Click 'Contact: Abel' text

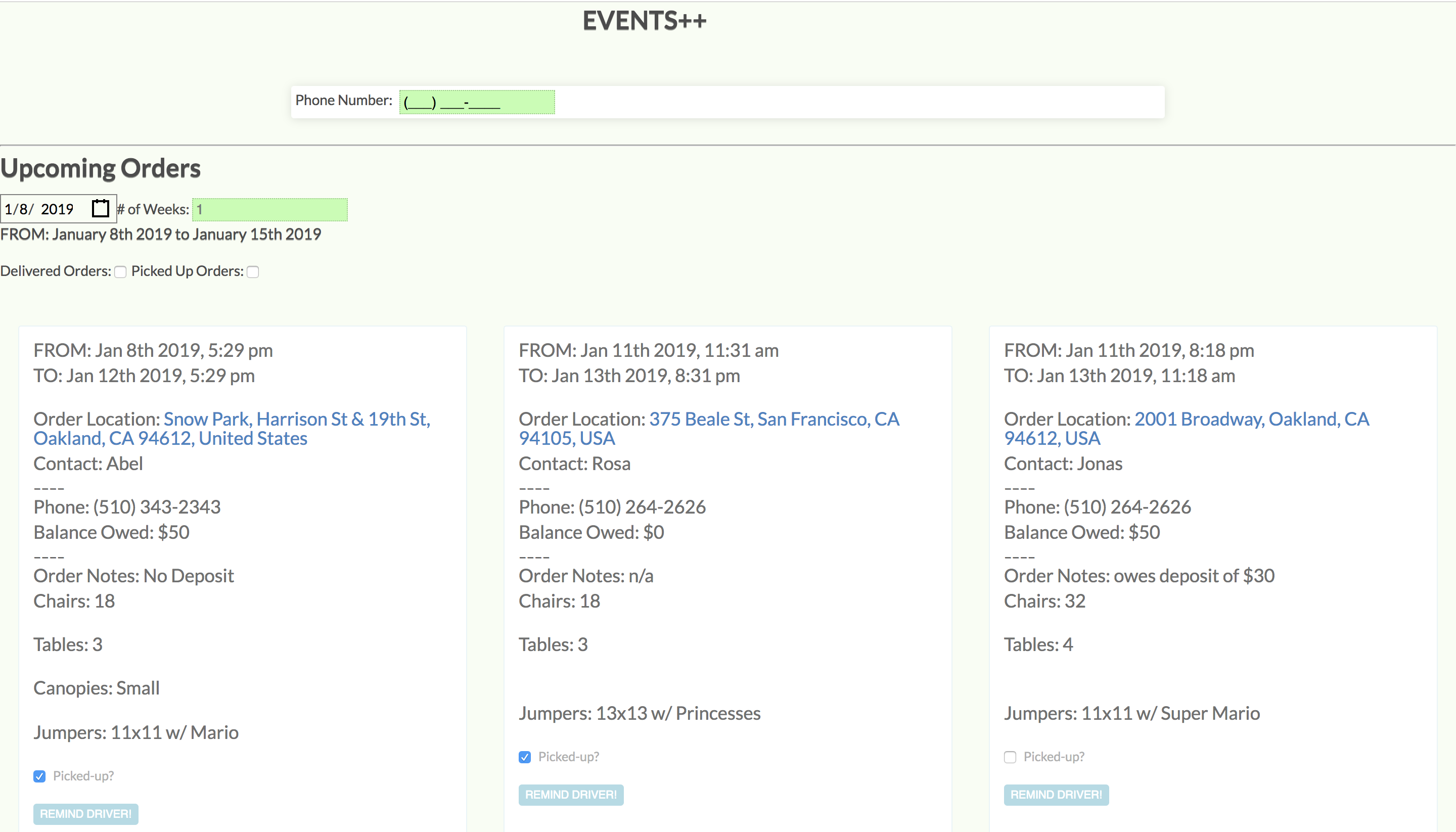pyautogui.click(x=88, y=464)
